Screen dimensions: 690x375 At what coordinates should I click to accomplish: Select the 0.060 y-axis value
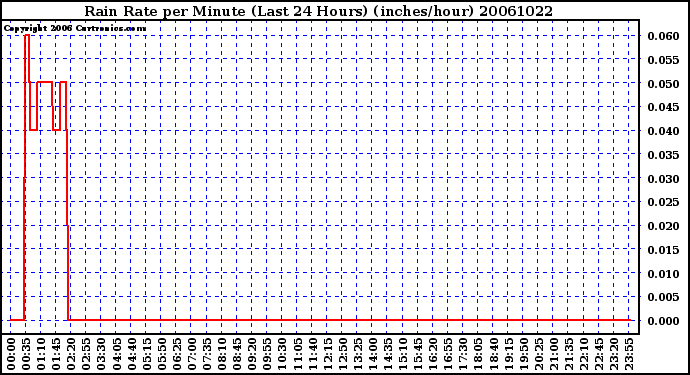(663, 36)
